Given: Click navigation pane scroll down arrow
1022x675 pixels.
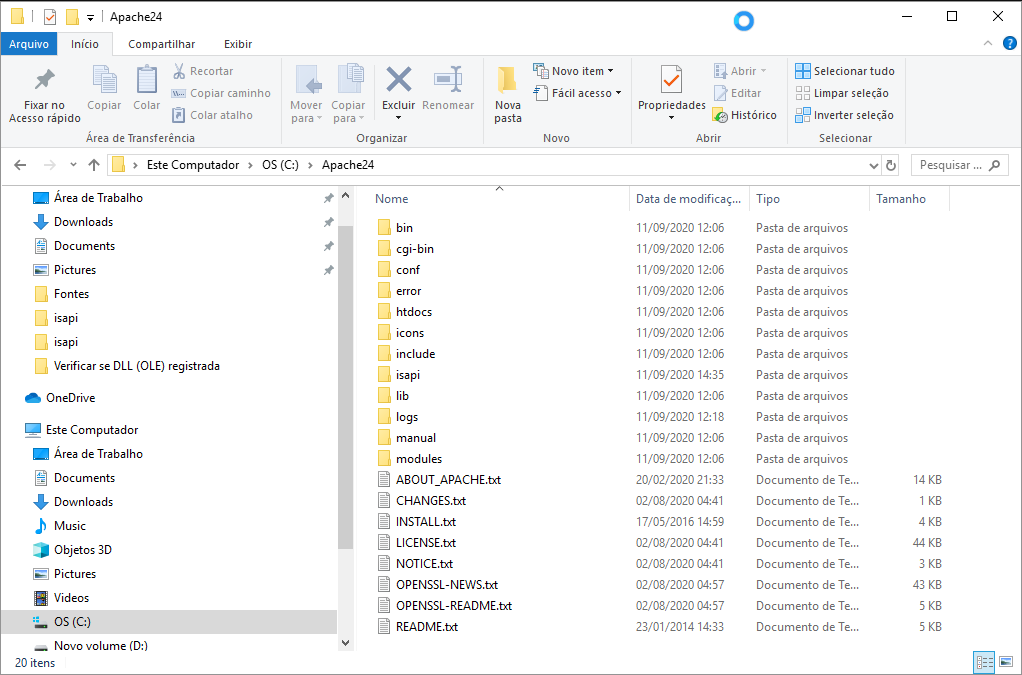Looking at the screenshot, I should click(x=345, y=643).
